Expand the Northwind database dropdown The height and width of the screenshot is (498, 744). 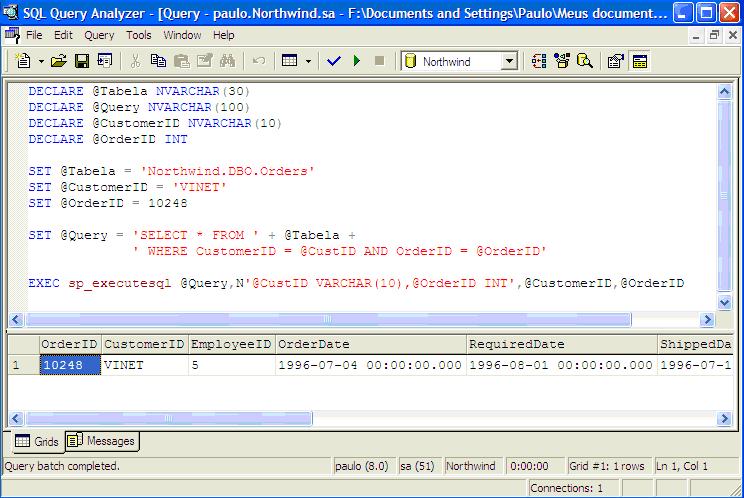pos(508,61)
